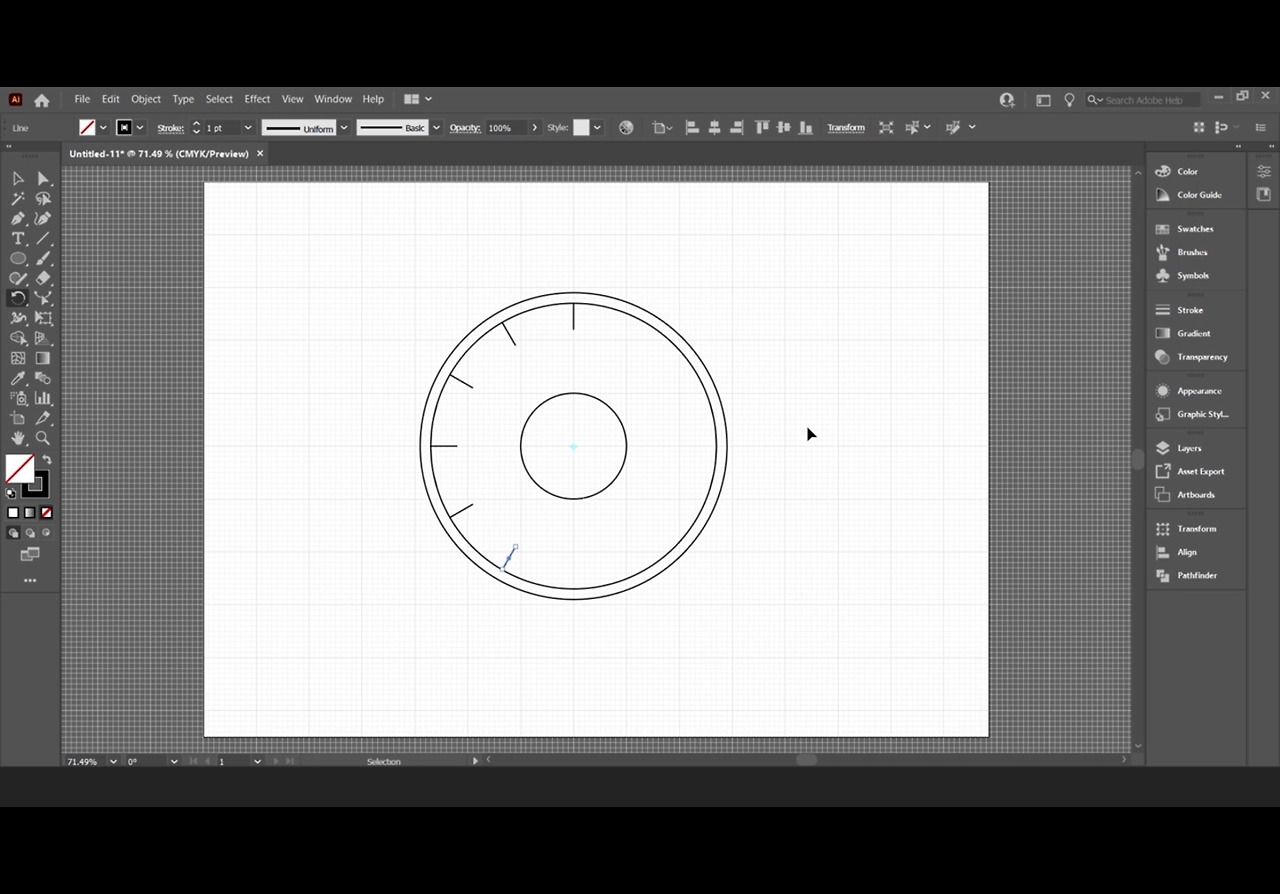Screen dimensions: 1280x894
Task: Change the screen mode
Action: pos(29,554)
